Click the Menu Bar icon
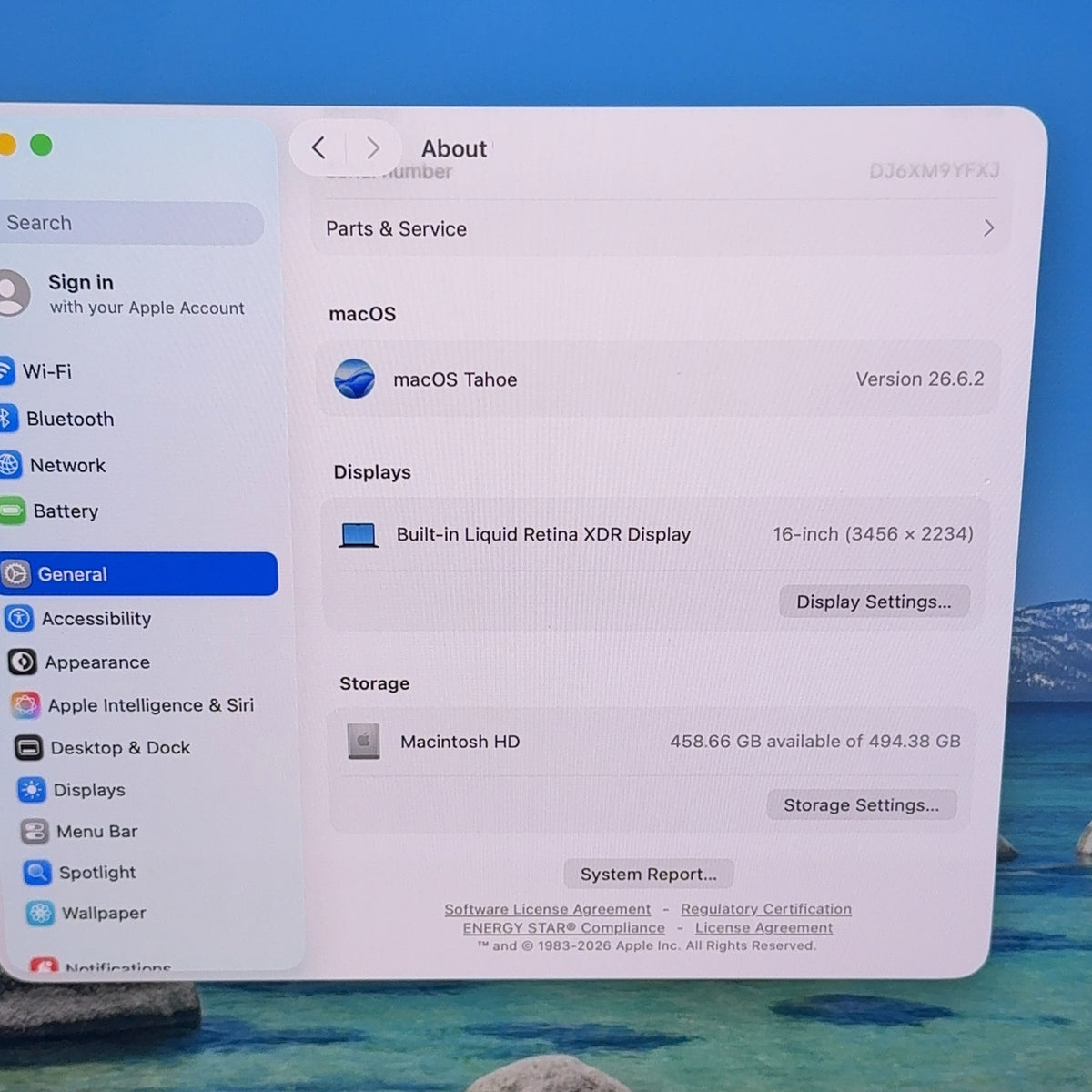 pos(35,831)
